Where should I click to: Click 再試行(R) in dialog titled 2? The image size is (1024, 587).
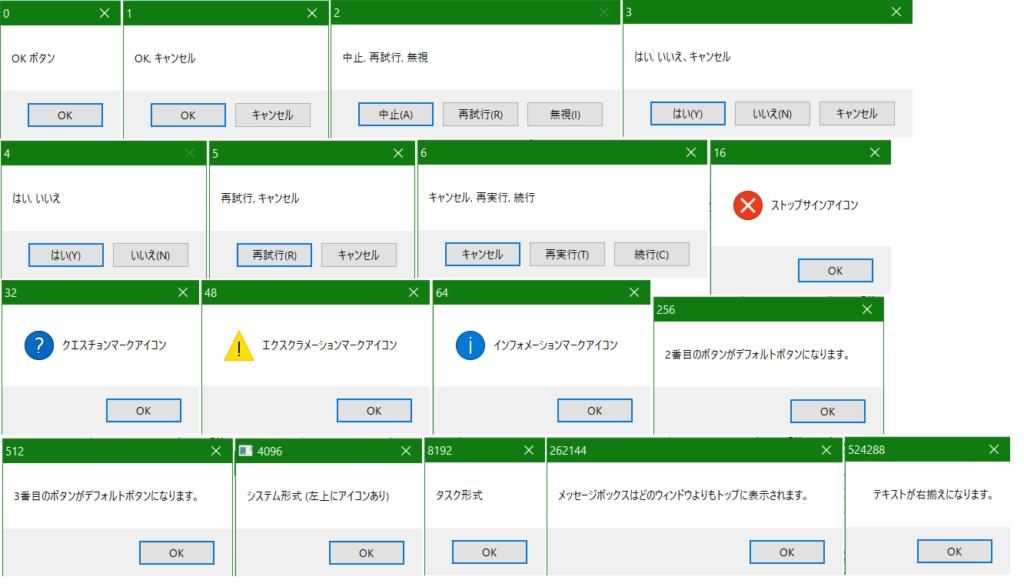point(480,114)
